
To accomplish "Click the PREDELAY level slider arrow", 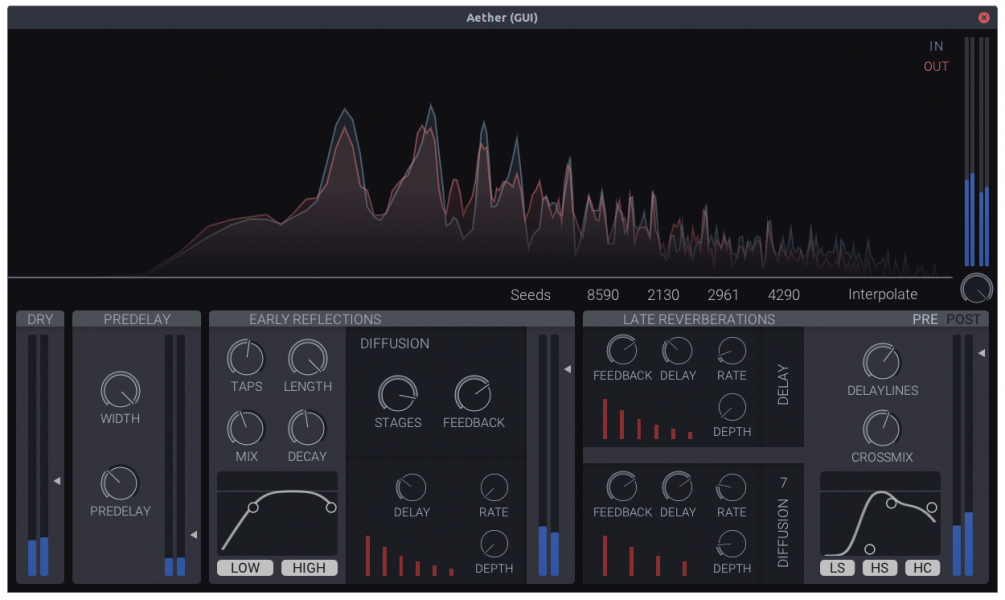I will (x=194, y=535).
